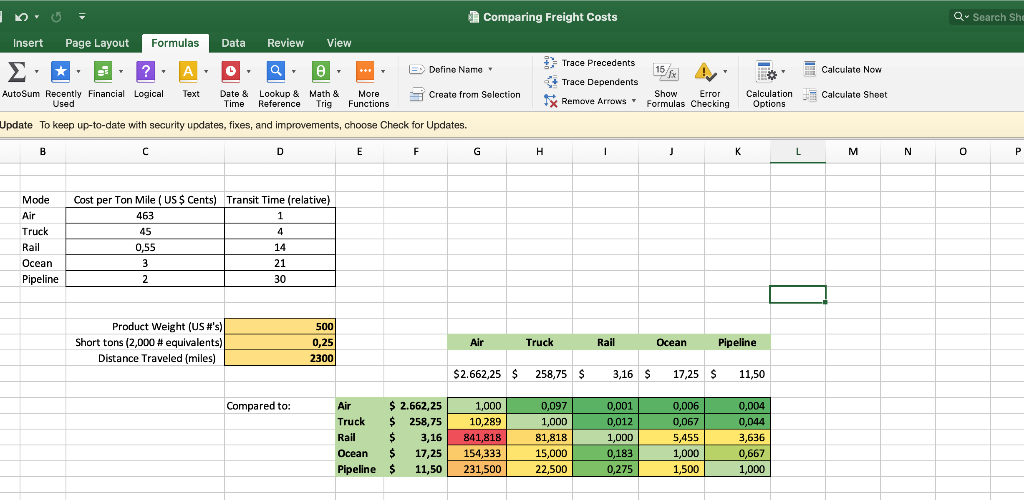Select Rail cost cell 0,55
This screenshot has height=500, width=1024.
[x=145, y=247]
